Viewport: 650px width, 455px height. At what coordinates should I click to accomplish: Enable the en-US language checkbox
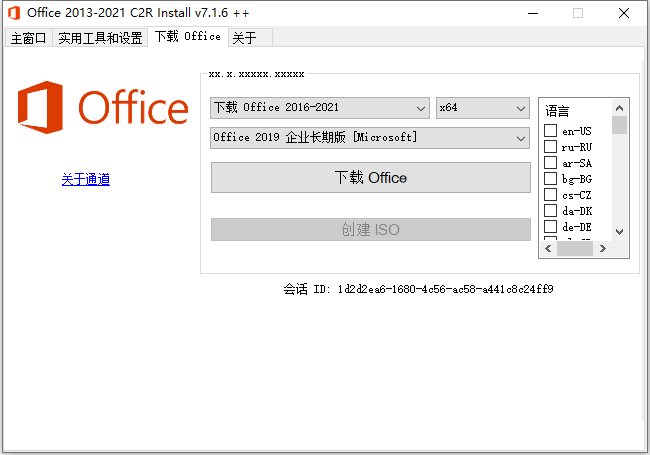(x=550, y=131)
